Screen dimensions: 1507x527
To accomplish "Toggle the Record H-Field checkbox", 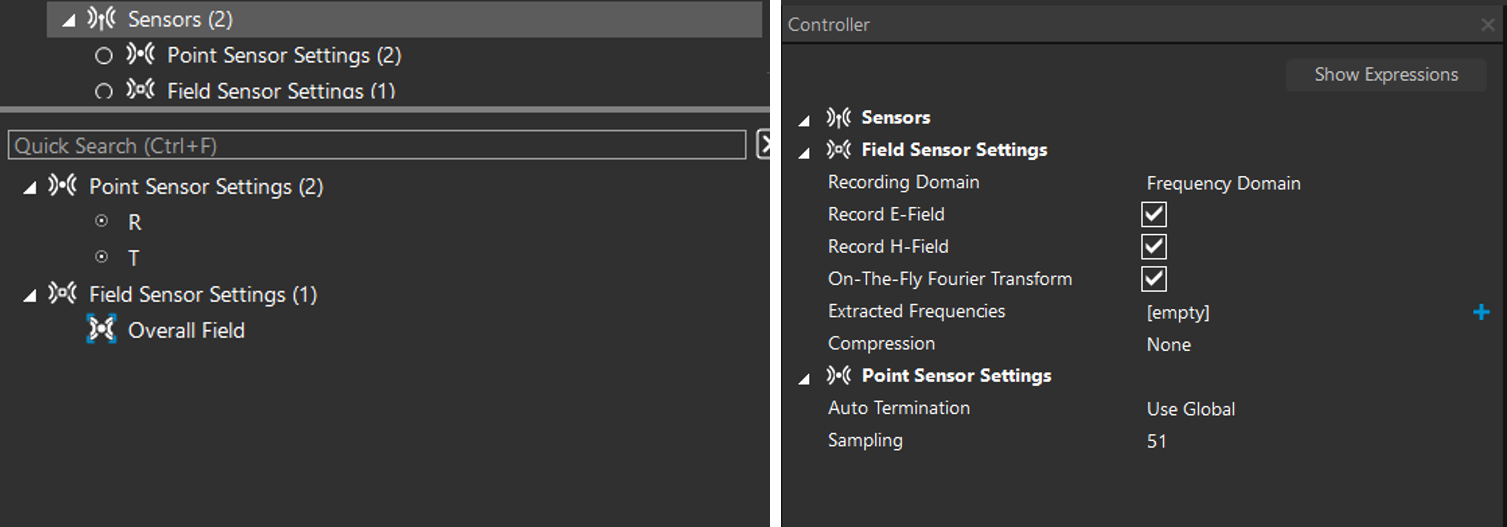I will (x=1154, y=246).
